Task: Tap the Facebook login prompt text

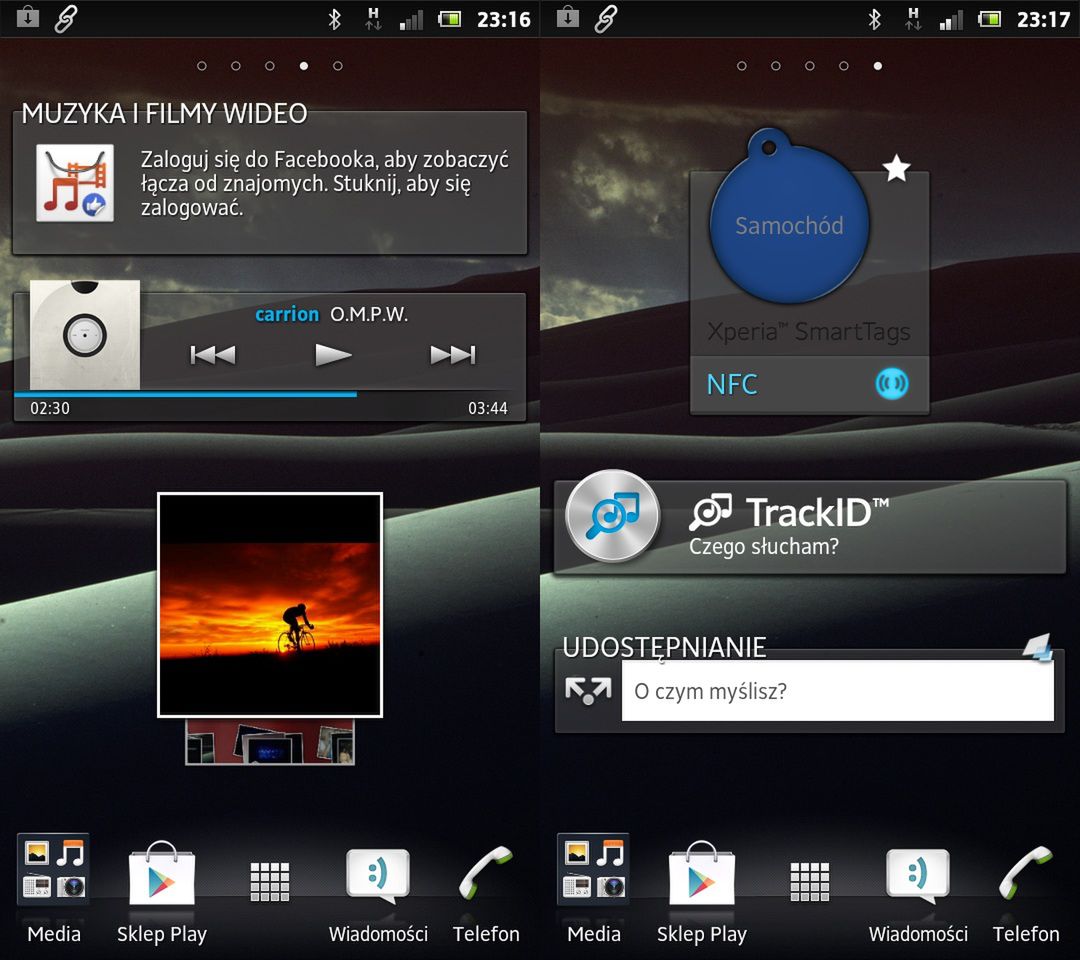Action: coord(324,183)
